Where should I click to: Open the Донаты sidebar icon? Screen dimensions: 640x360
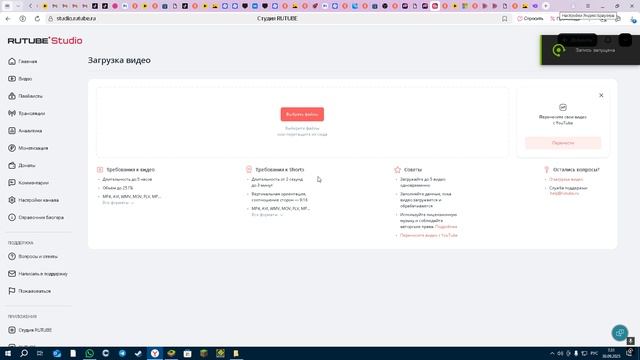tap(12, 165)
